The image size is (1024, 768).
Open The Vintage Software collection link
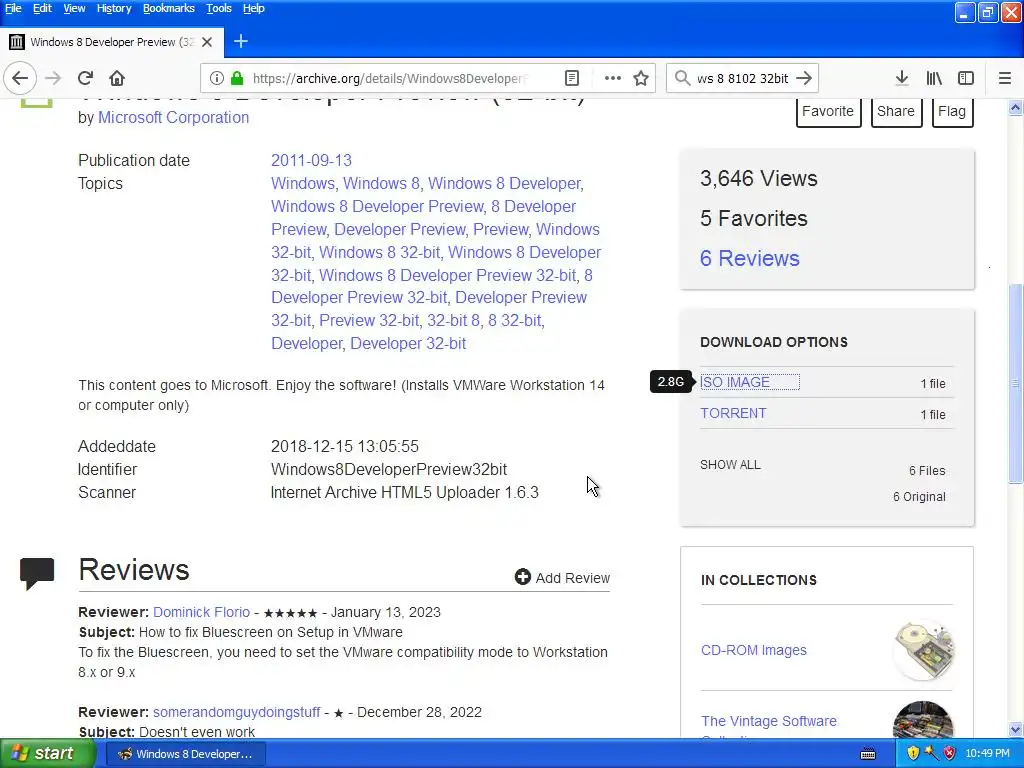(769, 722)
